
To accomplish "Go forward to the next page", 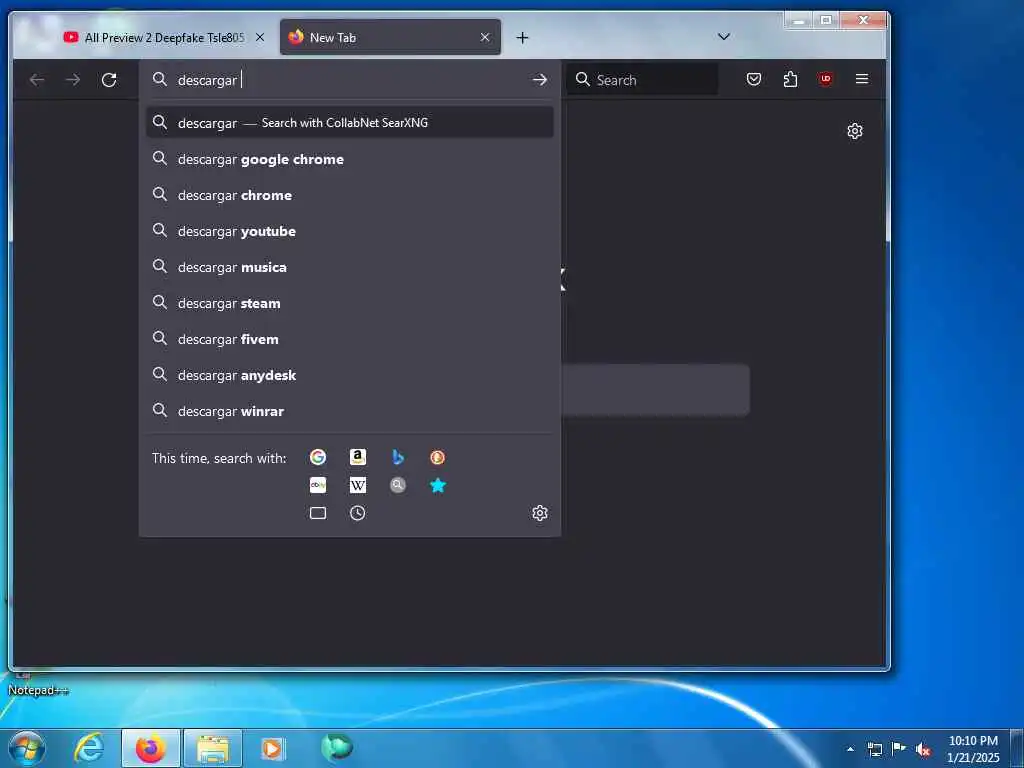I will tap(73, 80).
